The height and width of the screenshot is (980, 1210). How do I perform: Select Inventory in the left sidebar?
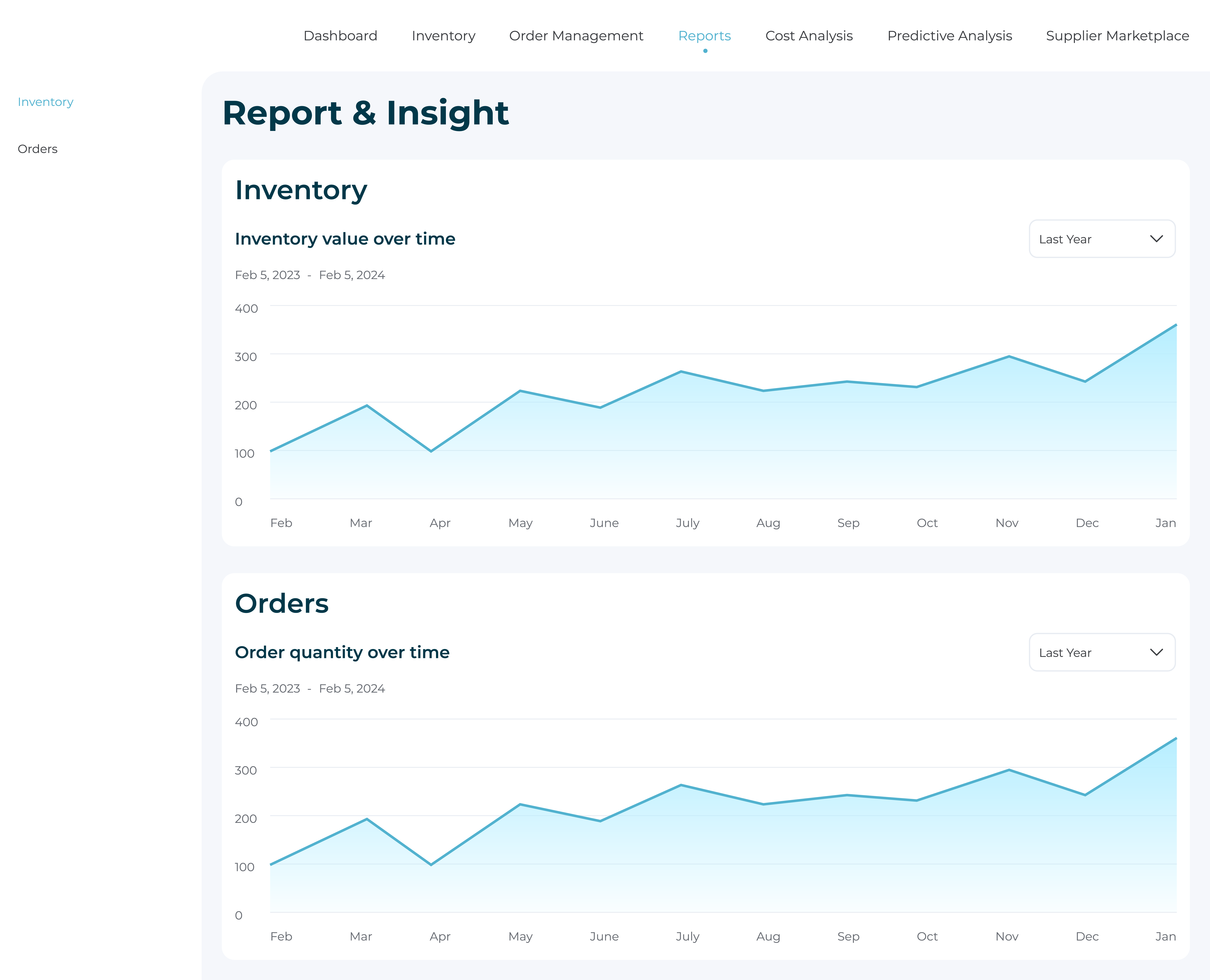45,102
